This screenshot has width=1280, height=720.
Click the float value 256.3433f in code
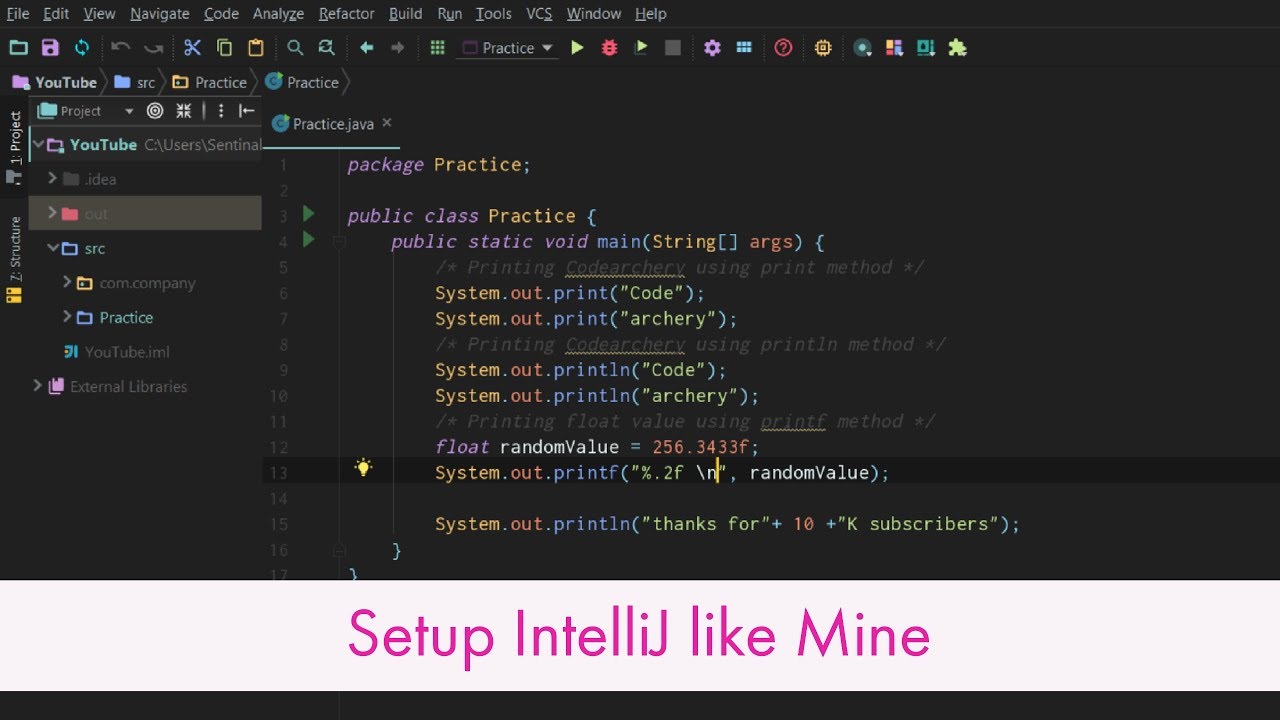(706, 447)
